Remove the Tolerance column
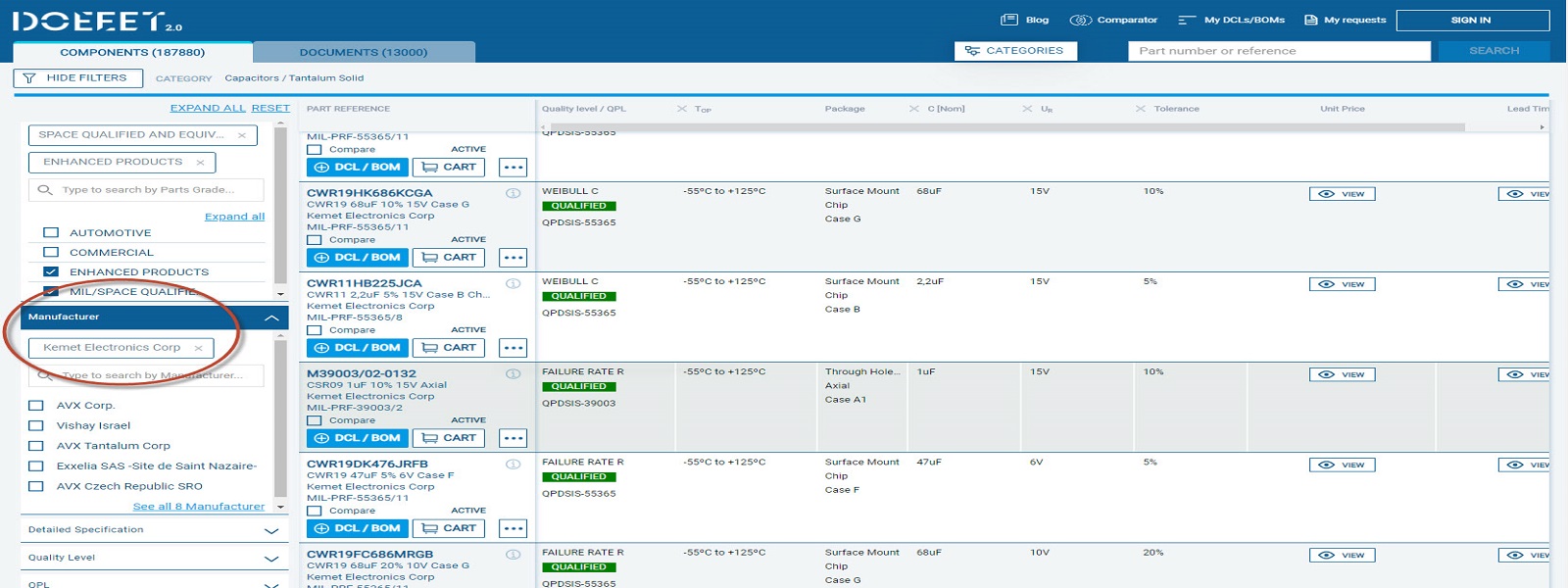Image resolution: width=1568 pixels, height=588 pixels. [1141, 109]
